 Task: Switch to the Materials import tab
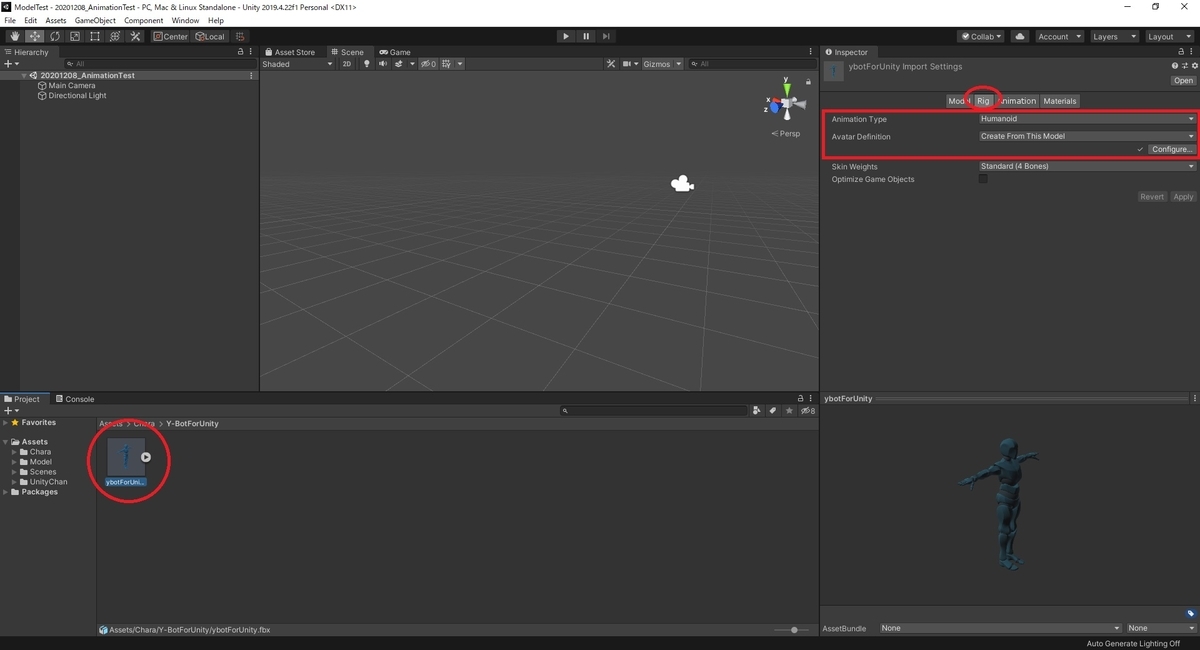(1060, 101)
